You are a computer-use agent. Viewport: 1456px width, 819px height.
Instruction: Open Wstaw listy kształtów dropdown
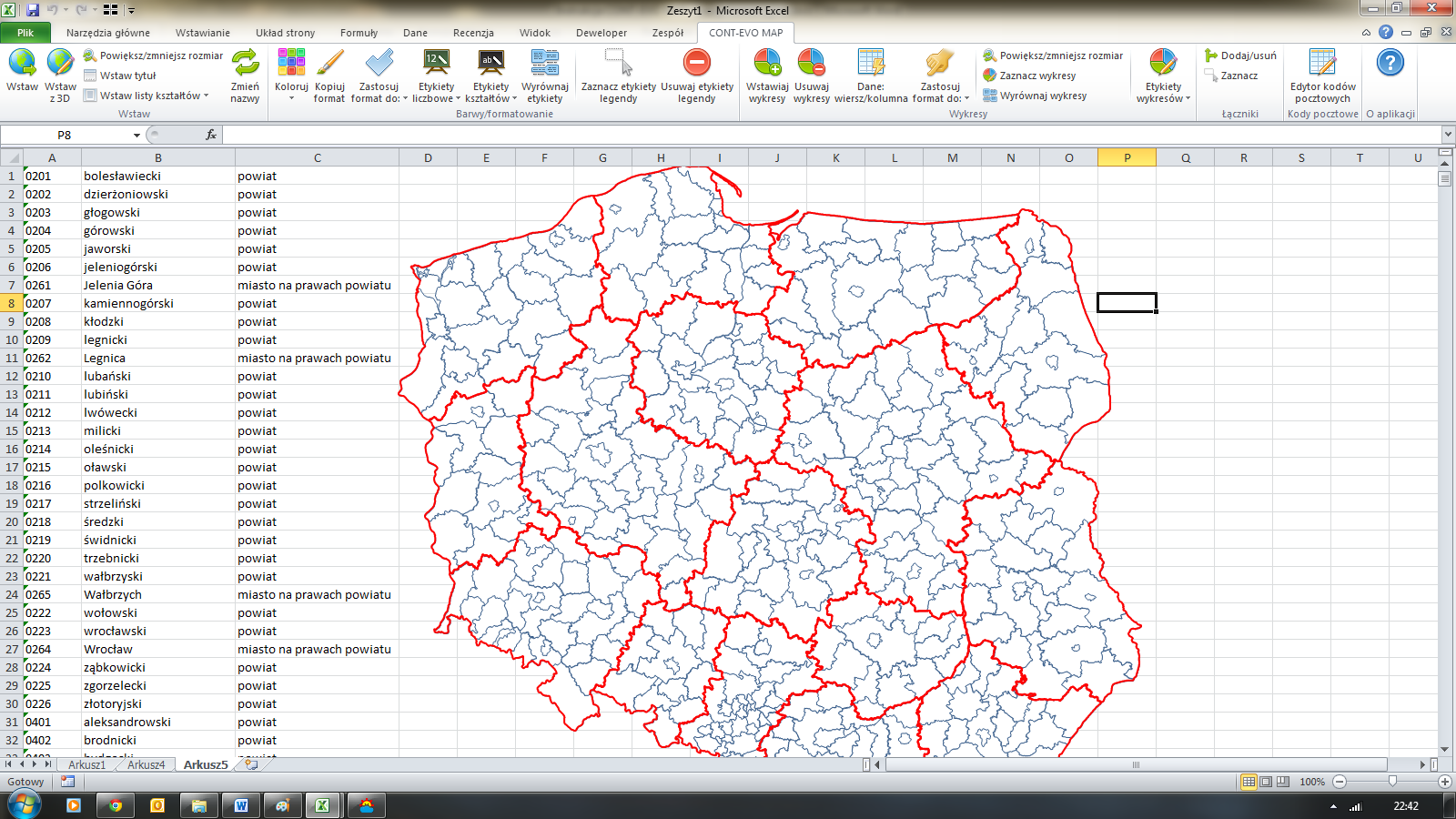[147, 96]
